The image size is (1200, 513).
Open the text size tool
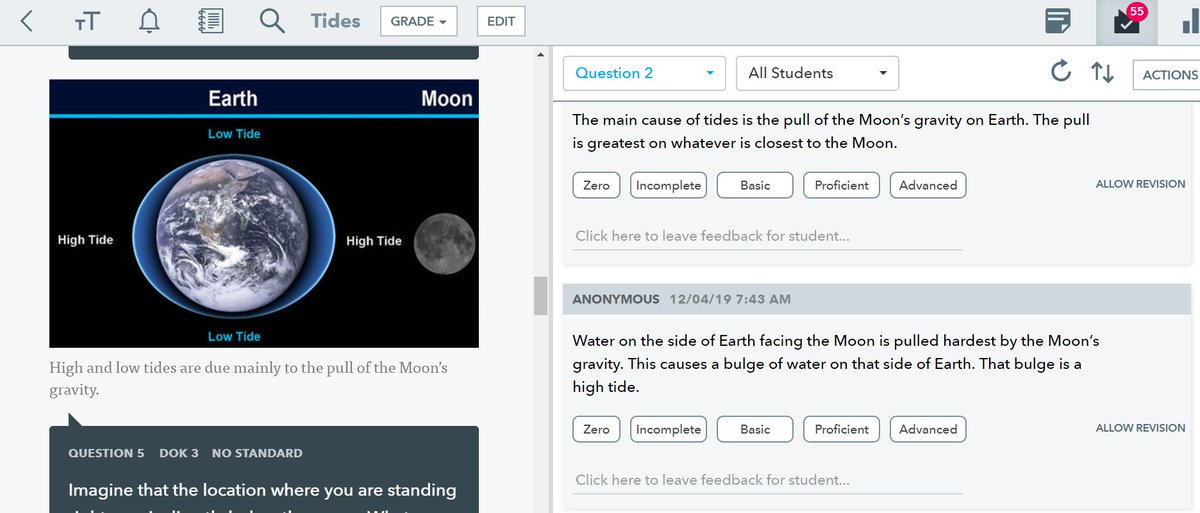pos(88,21)
